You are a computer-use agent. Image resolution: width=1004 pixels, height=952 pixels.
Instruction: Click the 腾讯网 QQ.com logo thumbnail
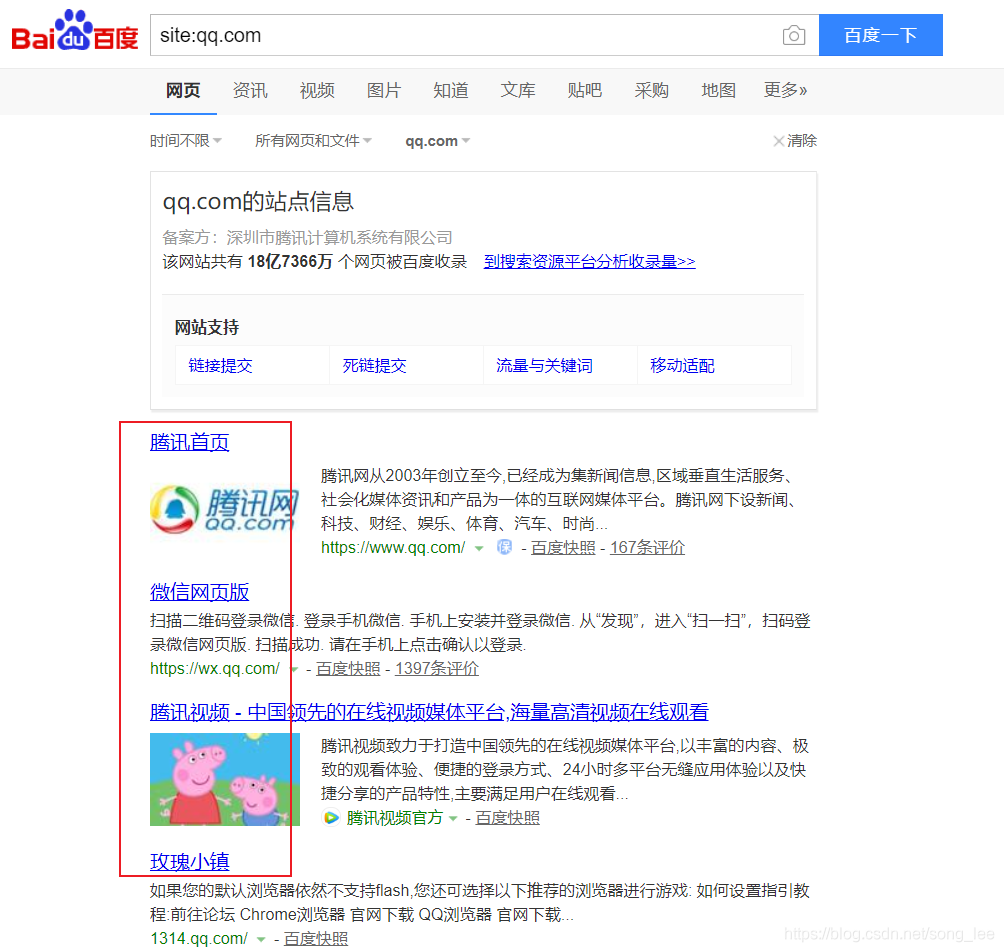pos(224,510)
